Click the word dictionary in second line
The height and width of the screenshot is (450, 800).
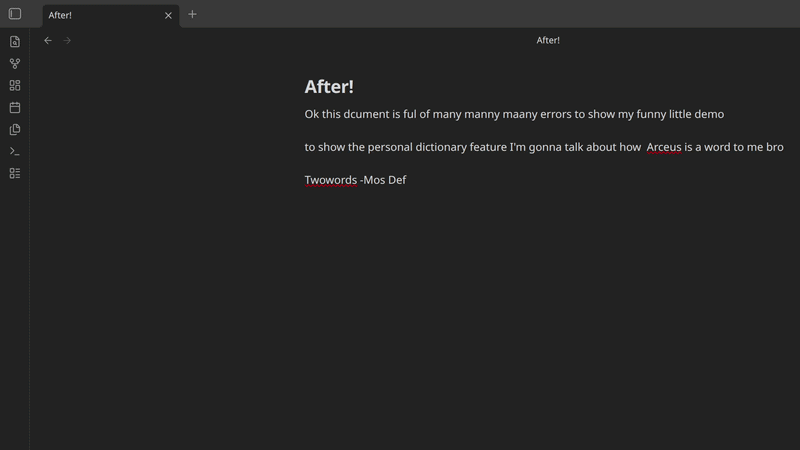tap(441, 147)
